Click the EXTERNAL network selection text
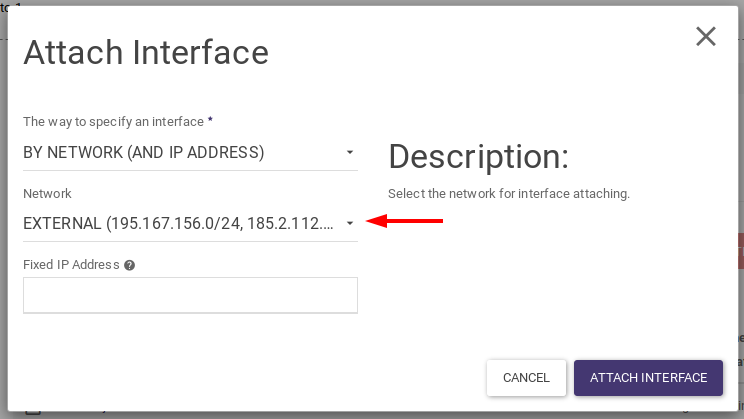The image size is (744, 419). tap(176, 223)
